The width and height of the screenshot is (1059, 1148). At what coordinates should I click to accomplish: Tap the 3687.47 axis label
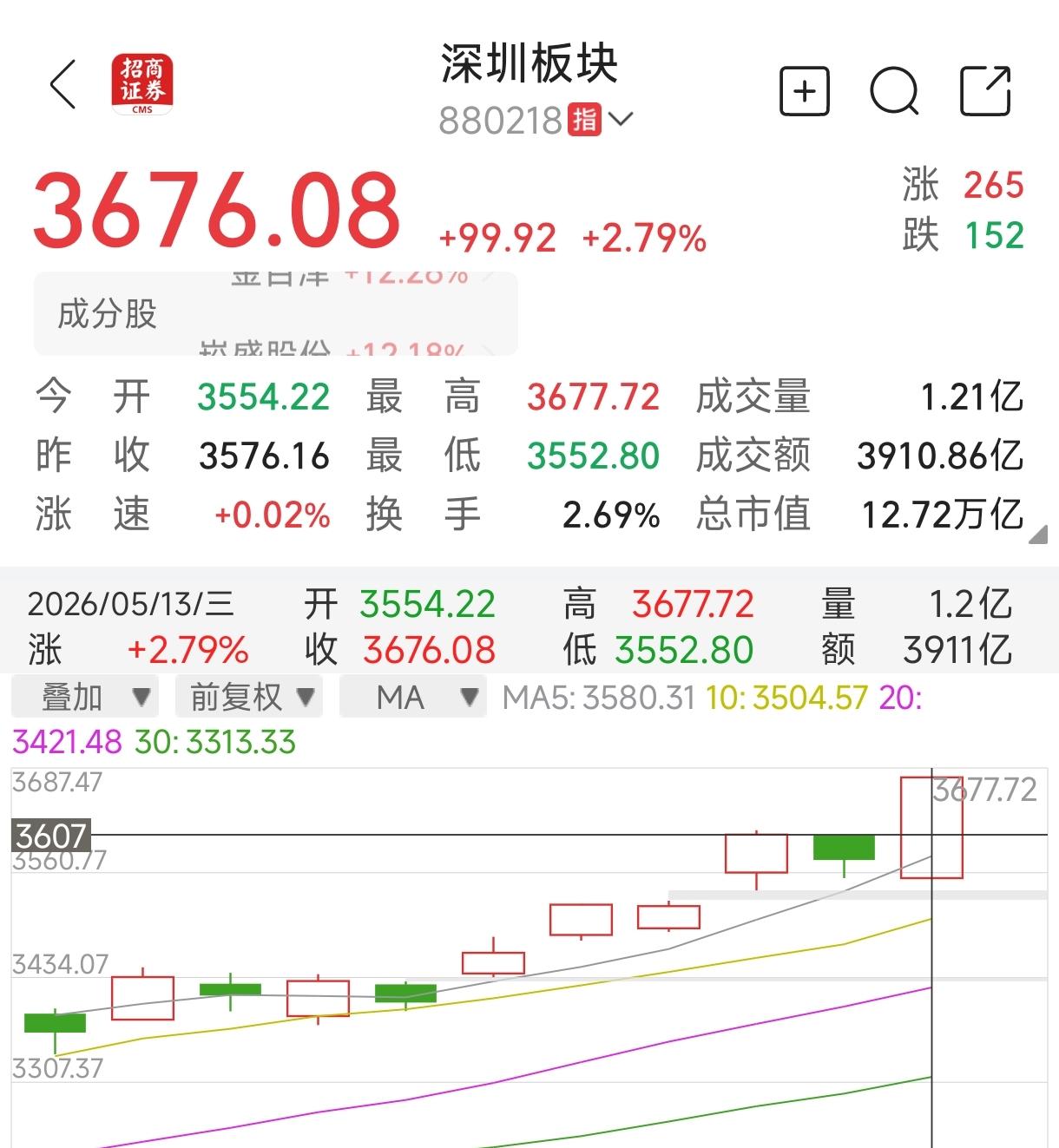click(57, 782)
